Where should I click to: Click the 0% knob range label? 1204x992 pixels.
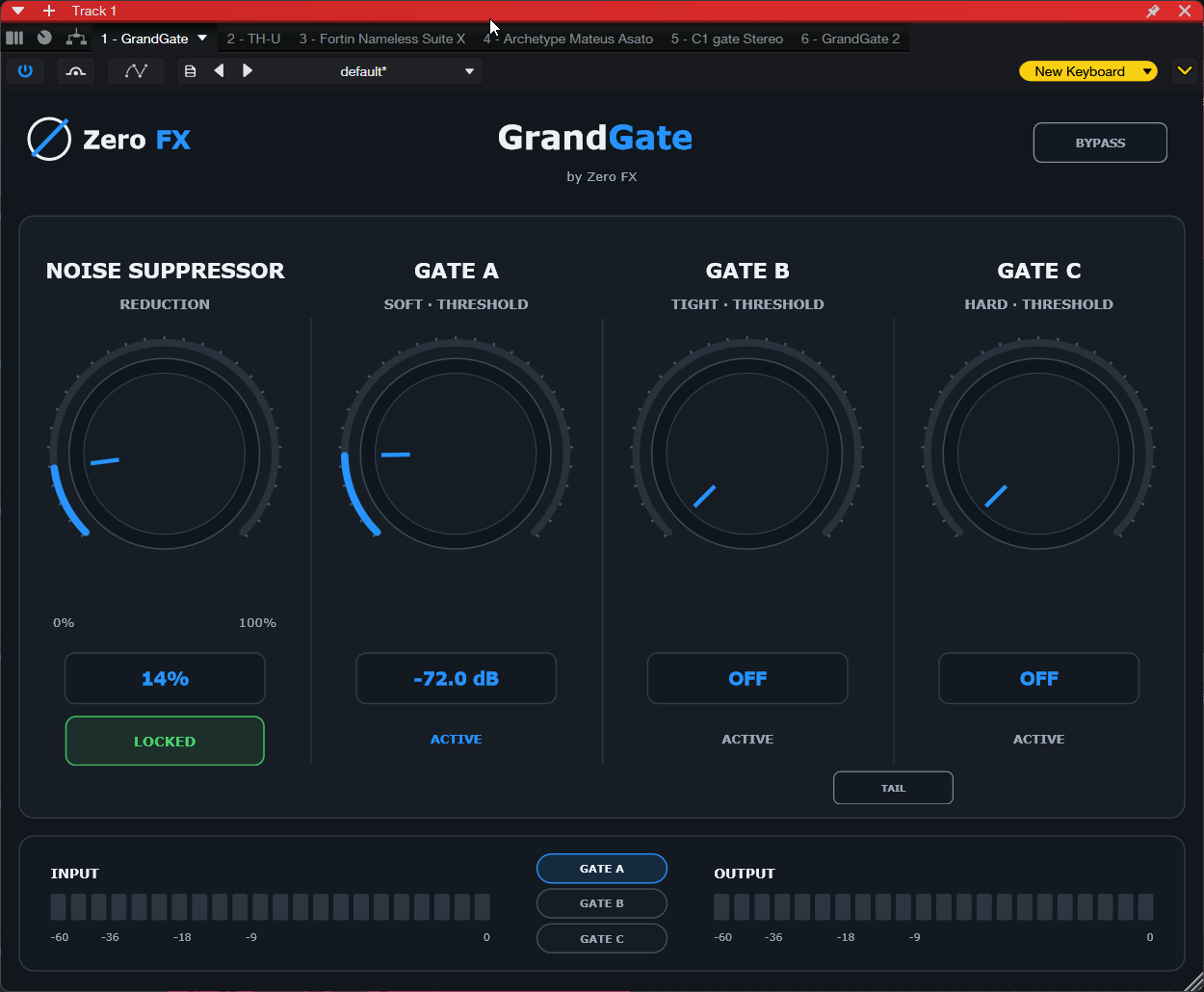click(x=64, y=623)
